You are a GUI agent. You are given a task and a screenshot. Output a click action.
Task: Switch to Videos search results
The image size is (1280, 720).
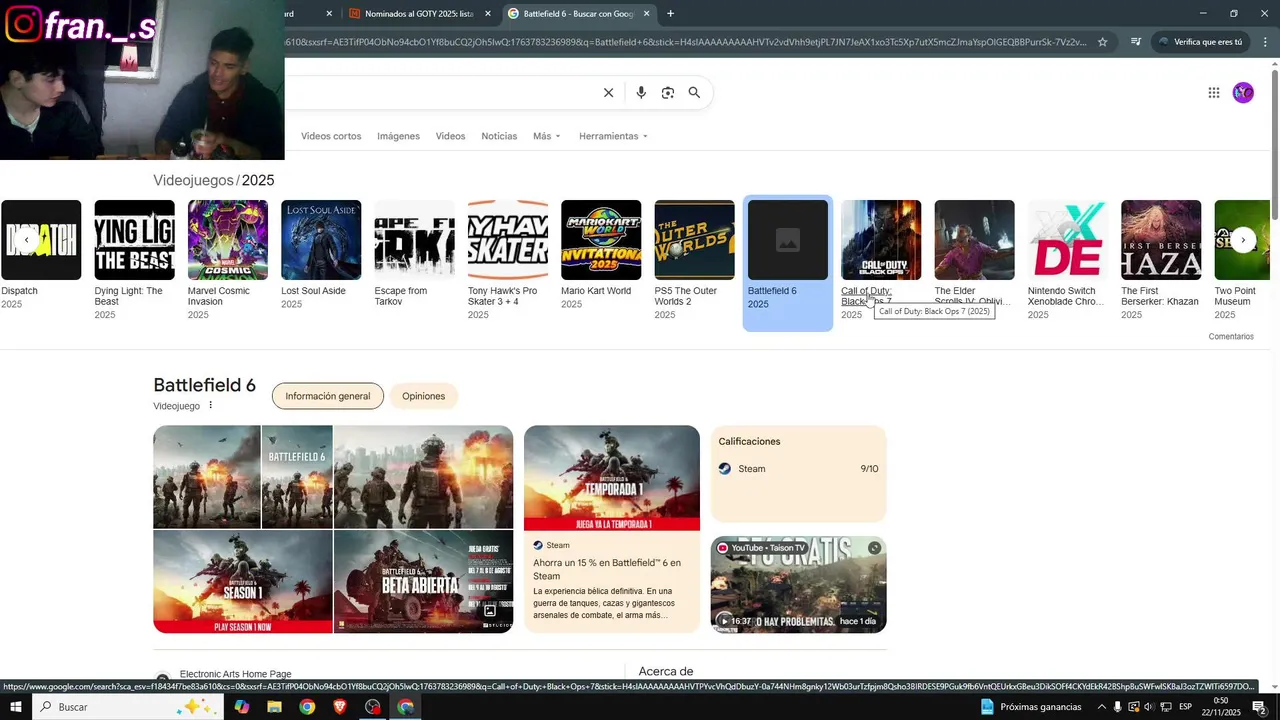point(450,136)
